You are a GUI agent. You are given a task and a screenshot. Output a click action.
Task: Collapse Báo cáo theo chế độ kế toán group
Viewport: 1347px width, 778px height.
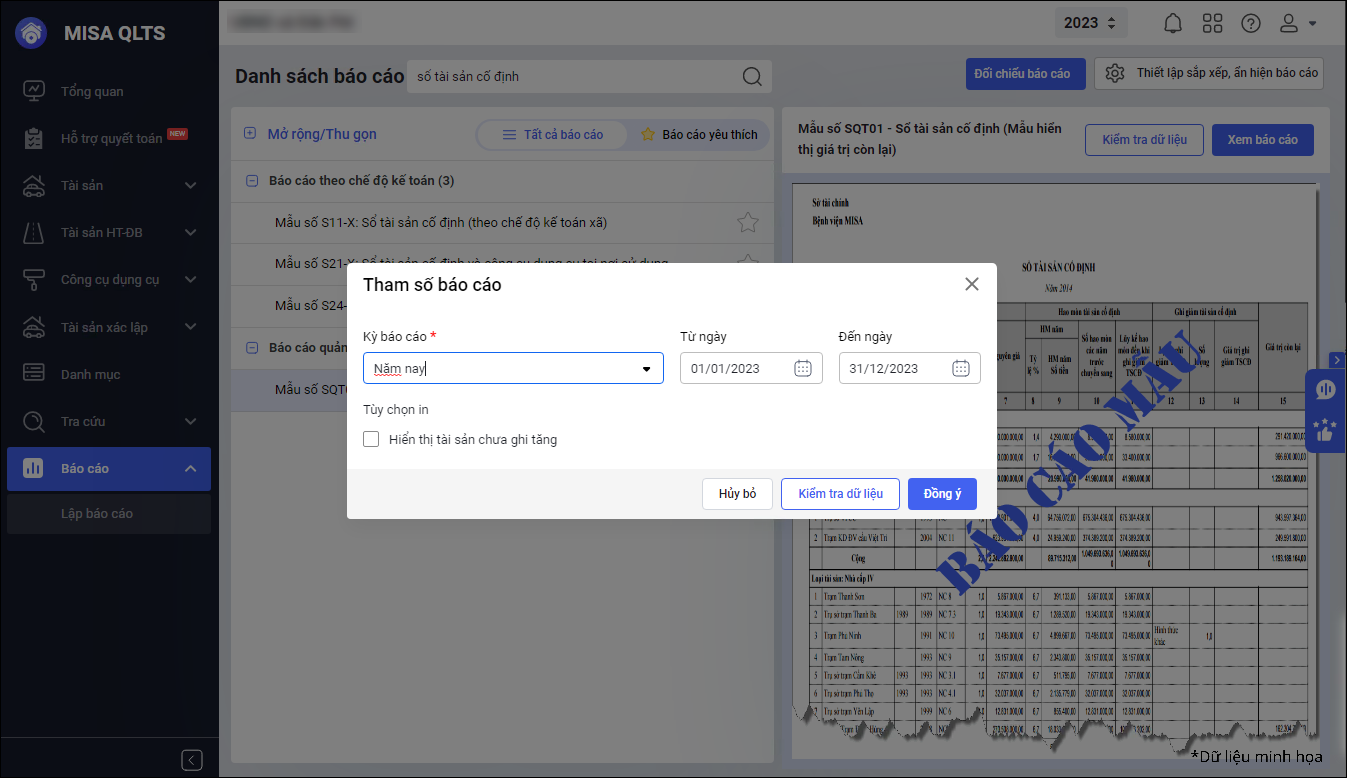point(251,181)
